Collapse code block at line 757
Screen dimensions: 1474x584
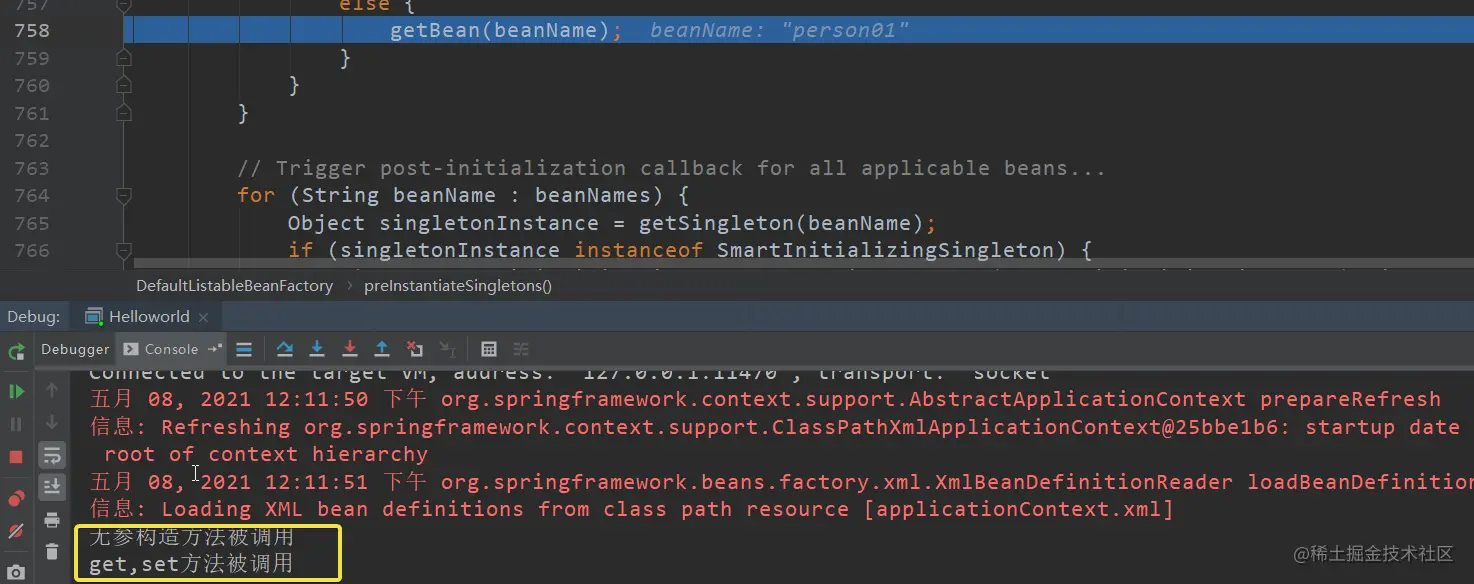[x=124, y=5]
